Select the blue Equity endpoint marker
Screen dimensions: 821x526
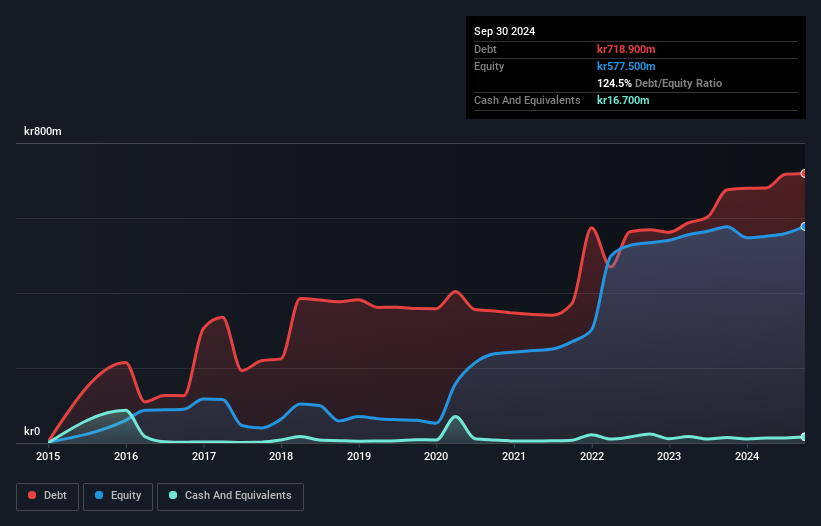click(x=804, y=227)
